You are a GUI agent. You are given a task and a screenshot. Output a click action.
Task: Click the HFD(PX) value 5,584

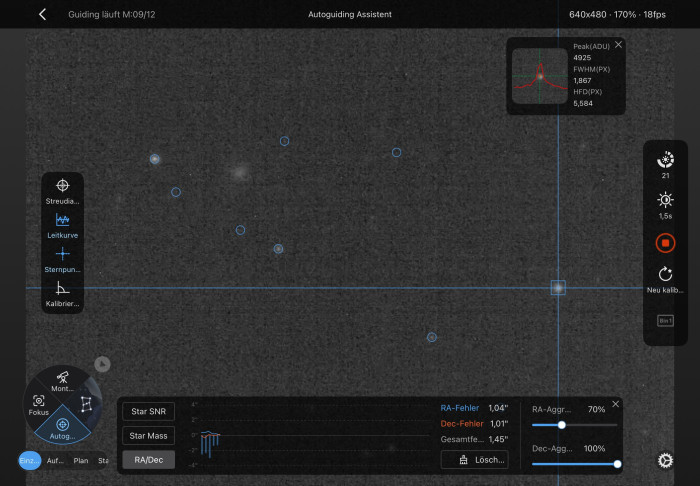click(583, 103)
